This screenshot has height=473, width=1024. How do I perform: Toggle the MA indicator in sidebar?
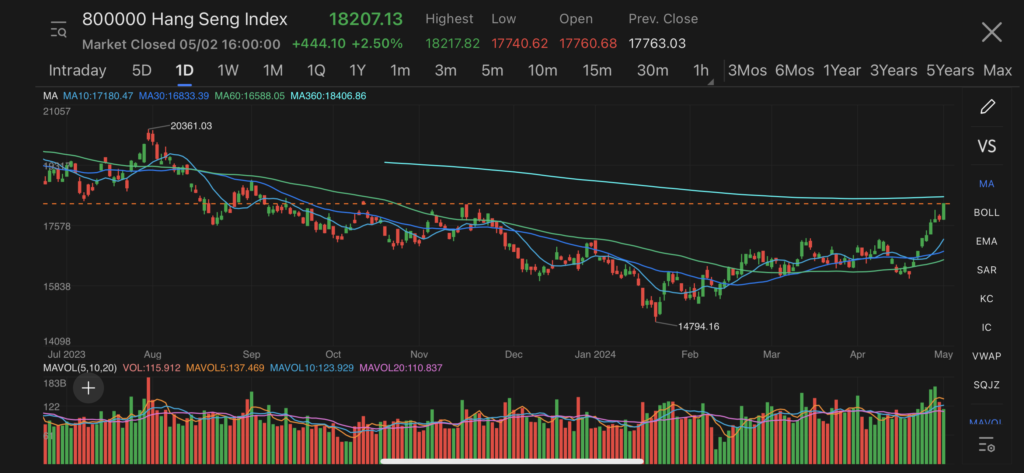tap(986, 184)
